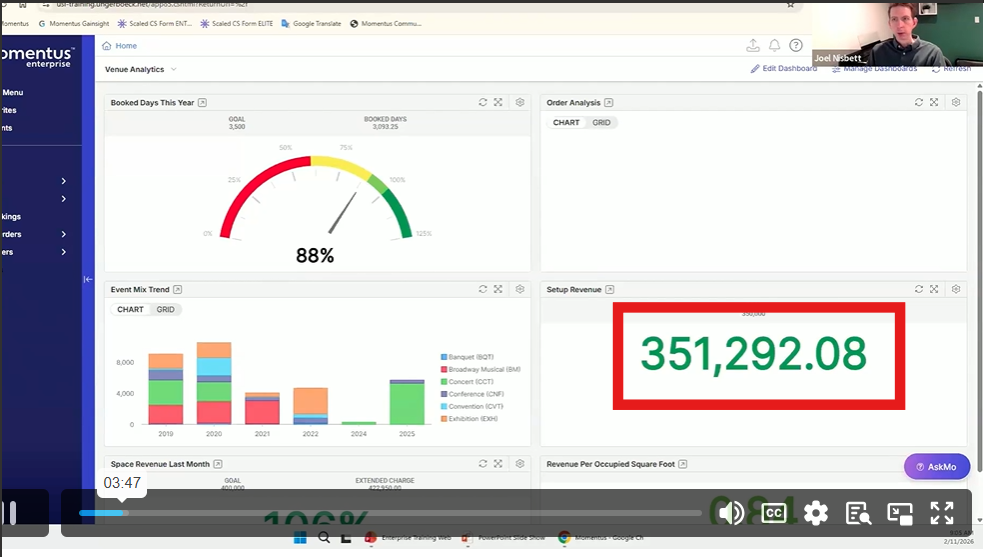Click the 2025 bar in Event Mix Trend
This screenshot has height=557, width=984.
[x=407, y=402]
